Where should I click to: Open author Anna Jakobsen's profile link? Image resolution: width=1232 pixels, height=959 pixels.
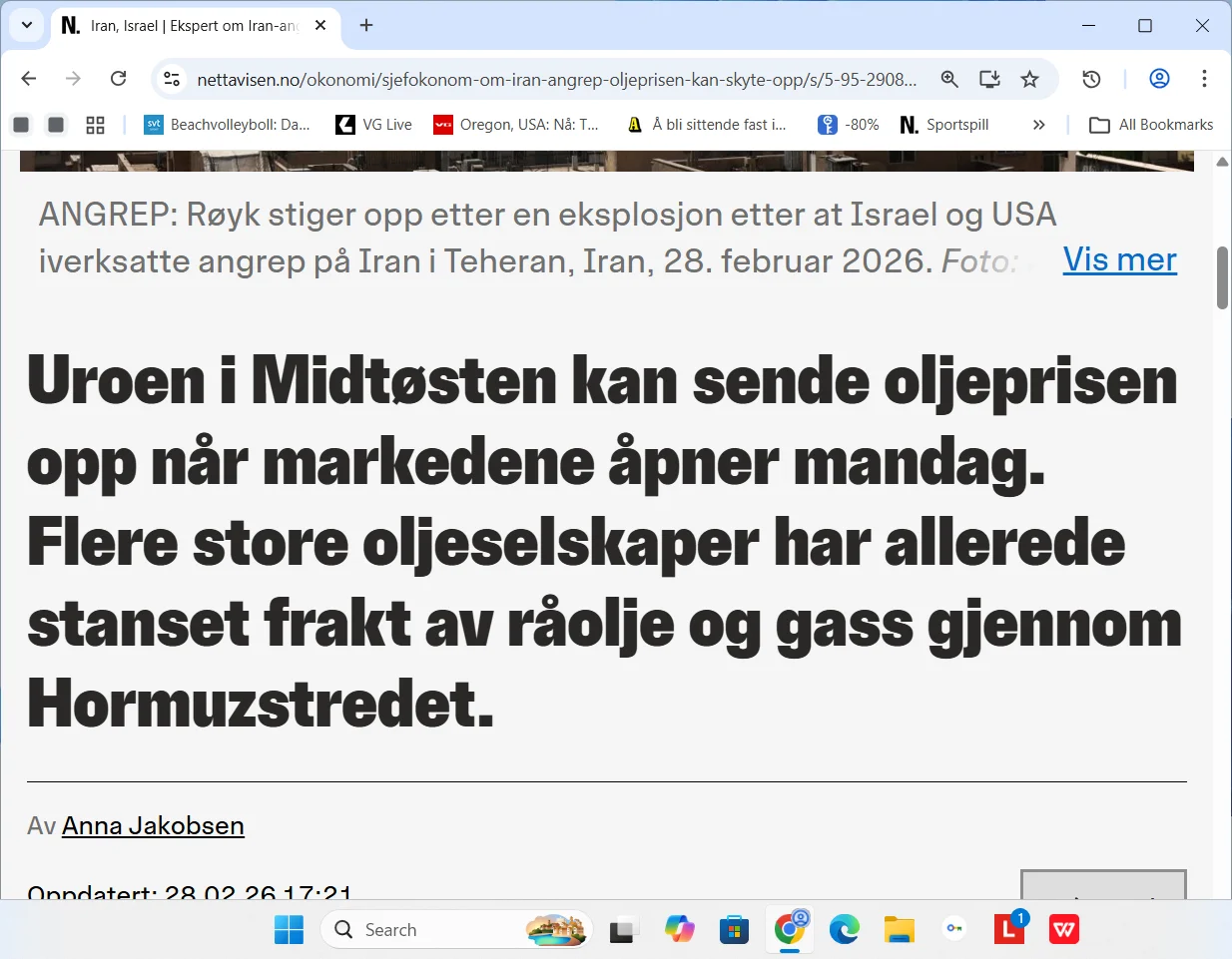(153, 825)
